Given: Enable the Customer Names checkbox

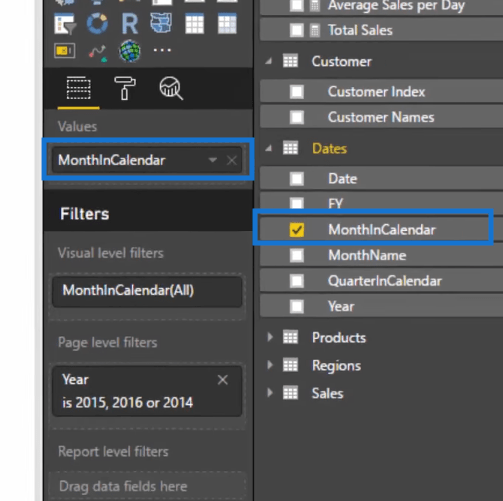Looking at the screenshot, I should tap(297, 117).
